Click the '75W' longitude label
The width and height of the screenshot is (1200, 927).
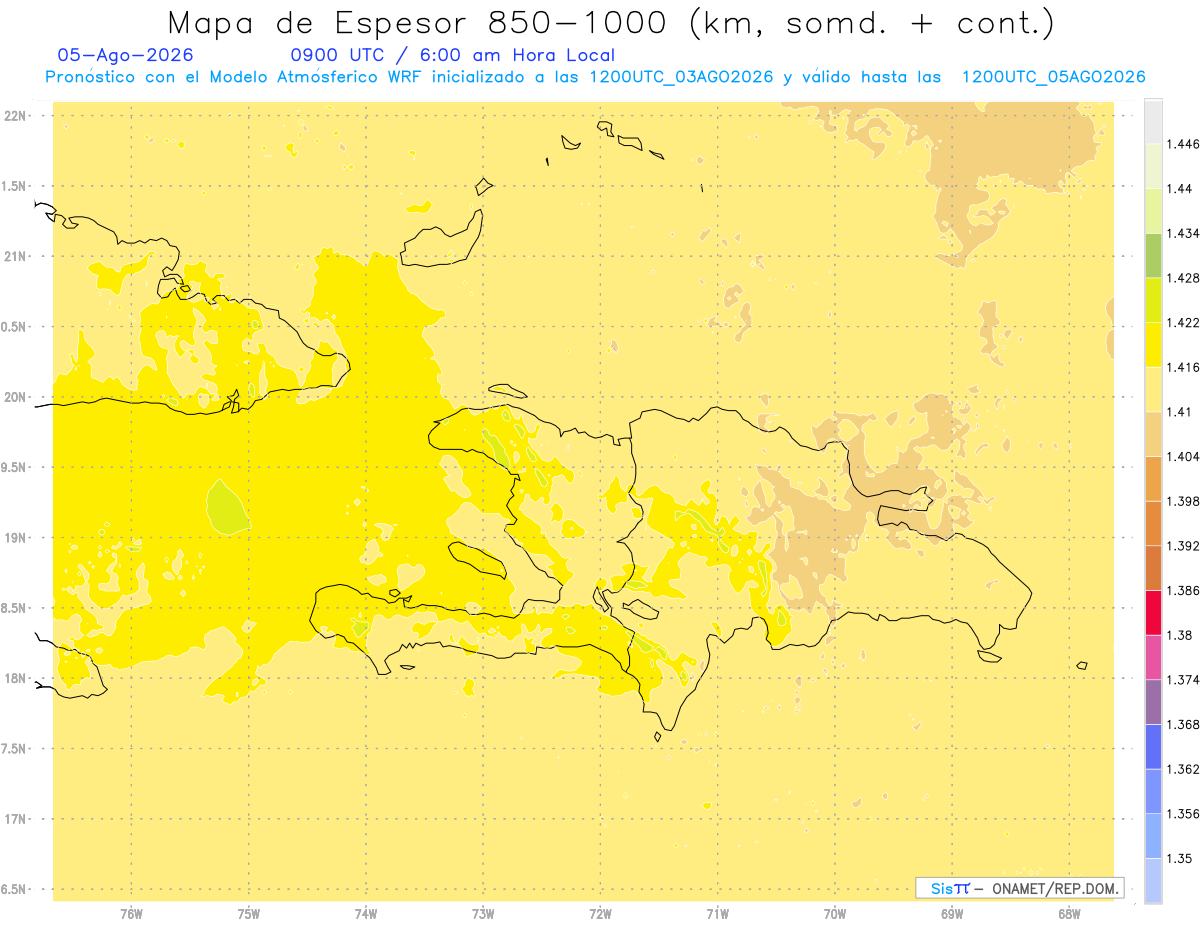(x=249, y=914)
